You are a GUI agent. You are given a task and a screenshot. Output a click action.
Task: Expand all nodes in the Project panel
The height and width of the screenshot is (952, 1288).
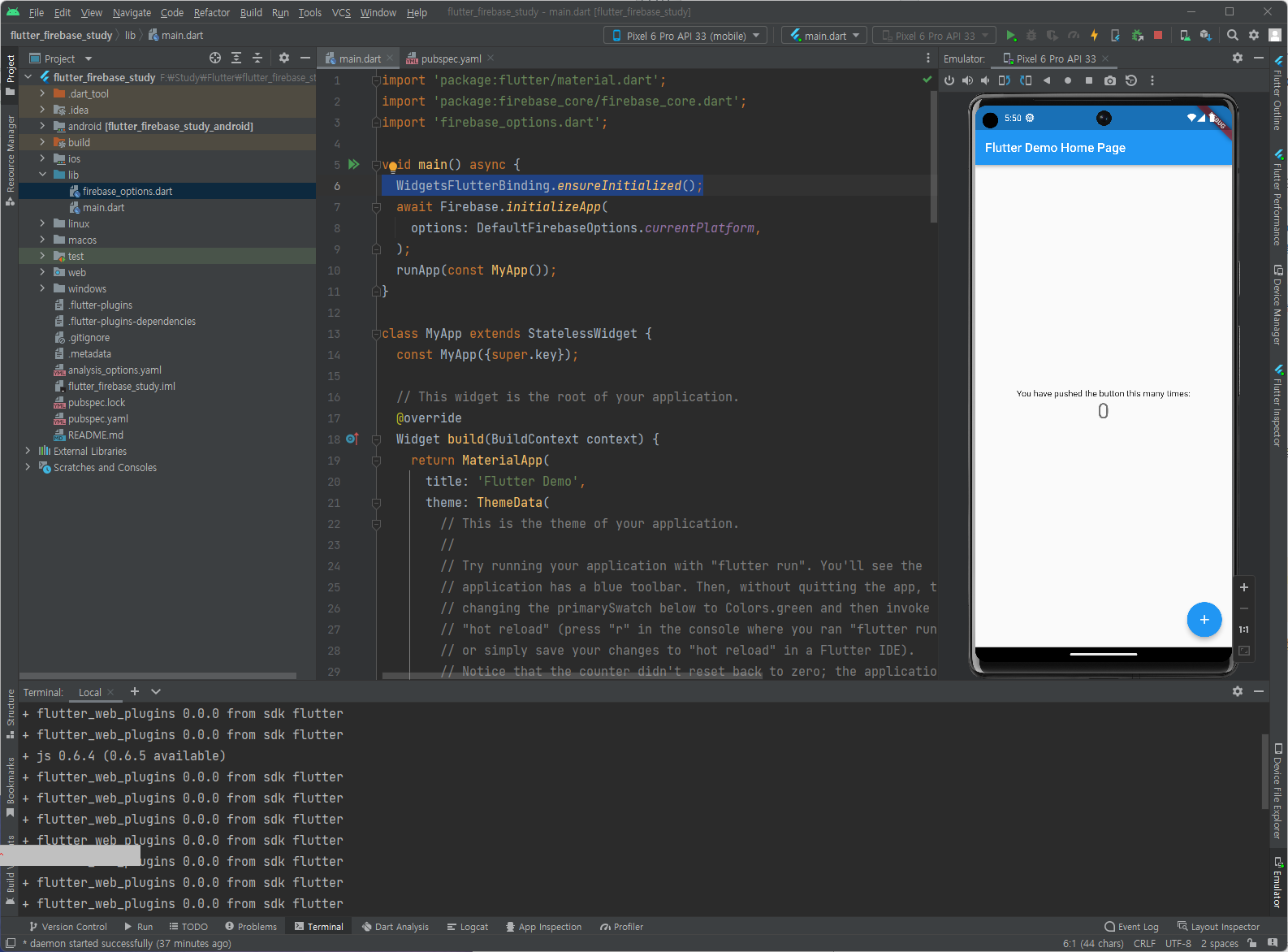tap(236, 58)
